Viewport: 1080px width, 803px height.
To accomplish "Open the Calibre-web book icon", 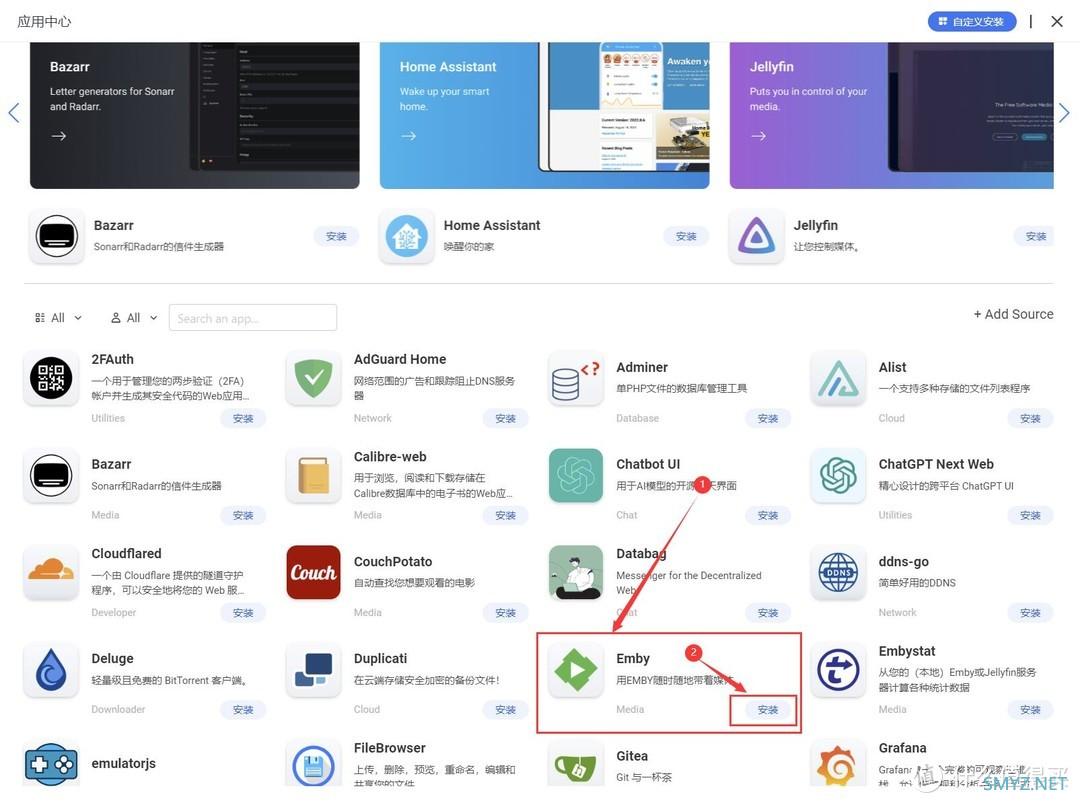I will click(313, 475).
